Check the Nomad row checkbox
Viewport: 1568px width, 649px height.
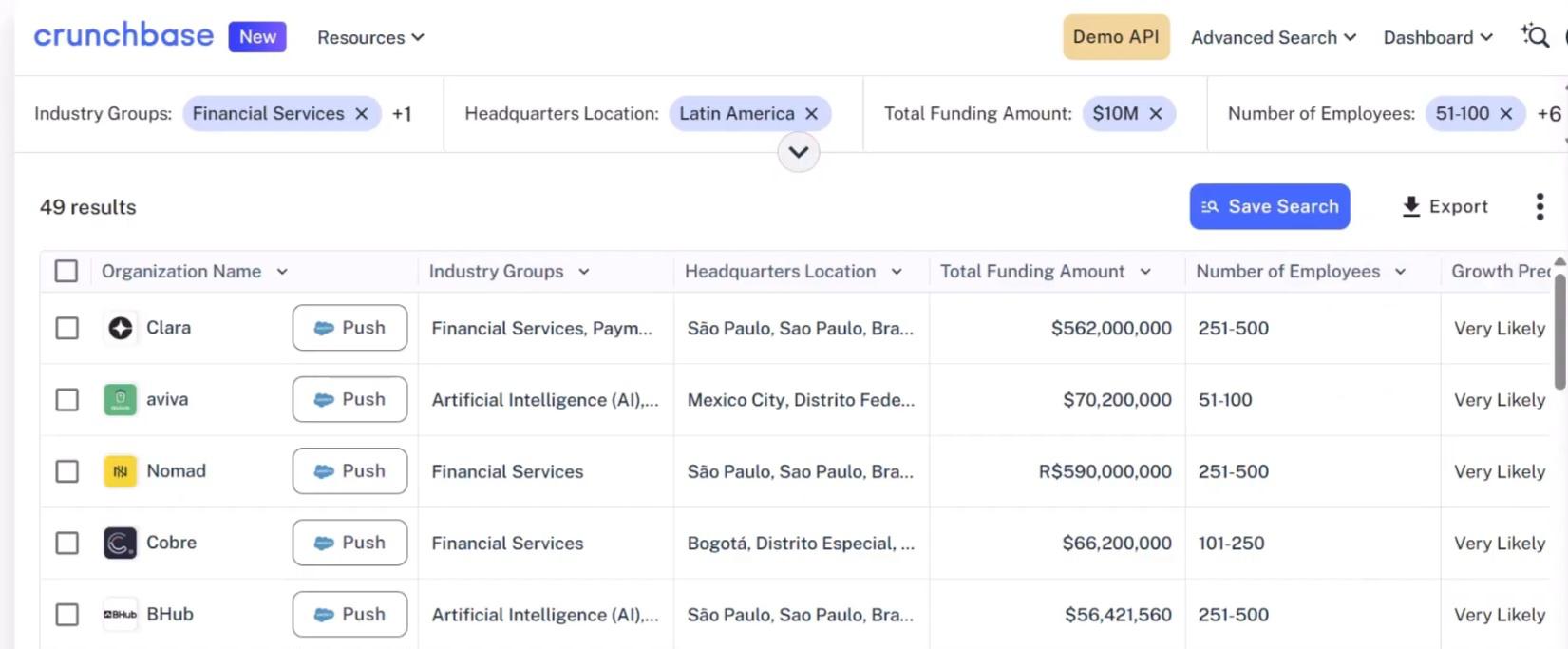coord(66,471)
